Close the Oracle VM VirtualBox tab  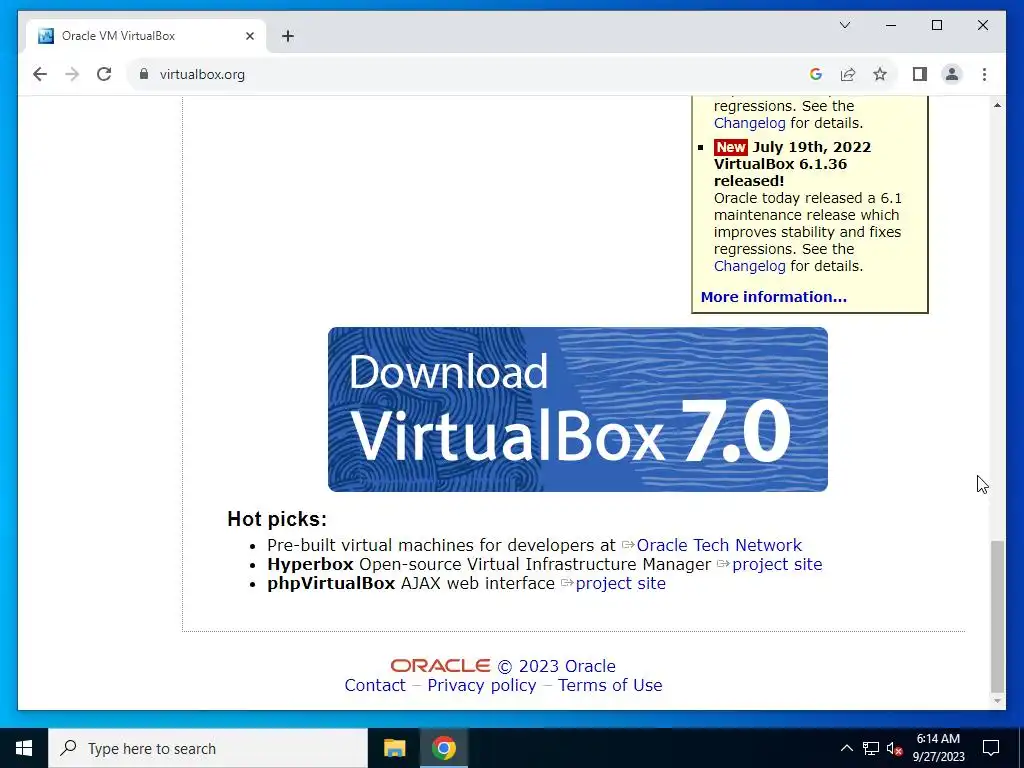pyautogui.click(x=249, y=36)
